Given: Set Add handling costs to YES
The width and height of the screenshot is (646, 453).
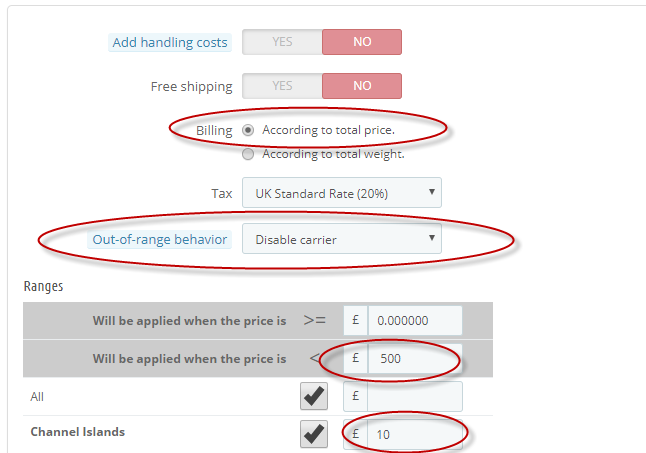Looking at the screenshot, I should coord(282,42).
